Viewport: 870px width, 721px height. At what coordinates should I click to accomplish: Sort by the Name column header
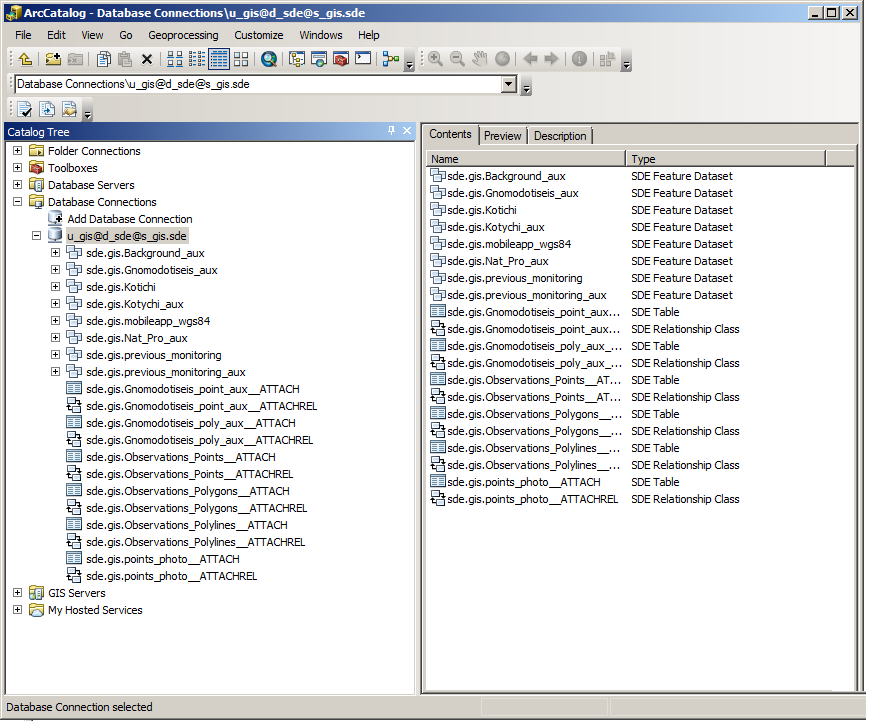click(525, 159)
